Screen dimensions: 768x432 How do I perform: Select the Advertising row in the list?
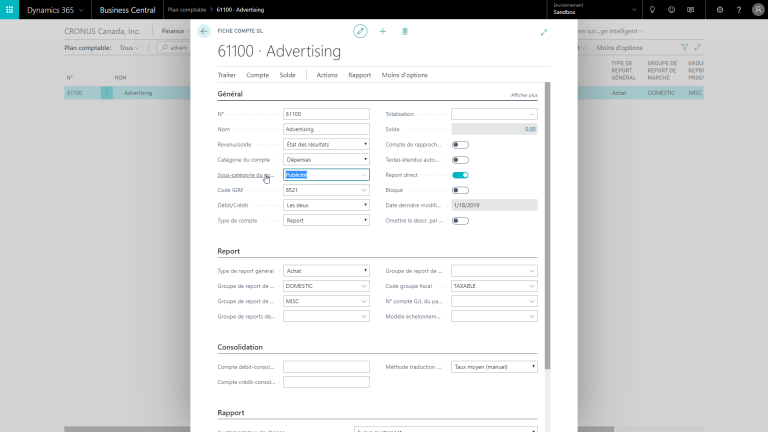point(138,93)
